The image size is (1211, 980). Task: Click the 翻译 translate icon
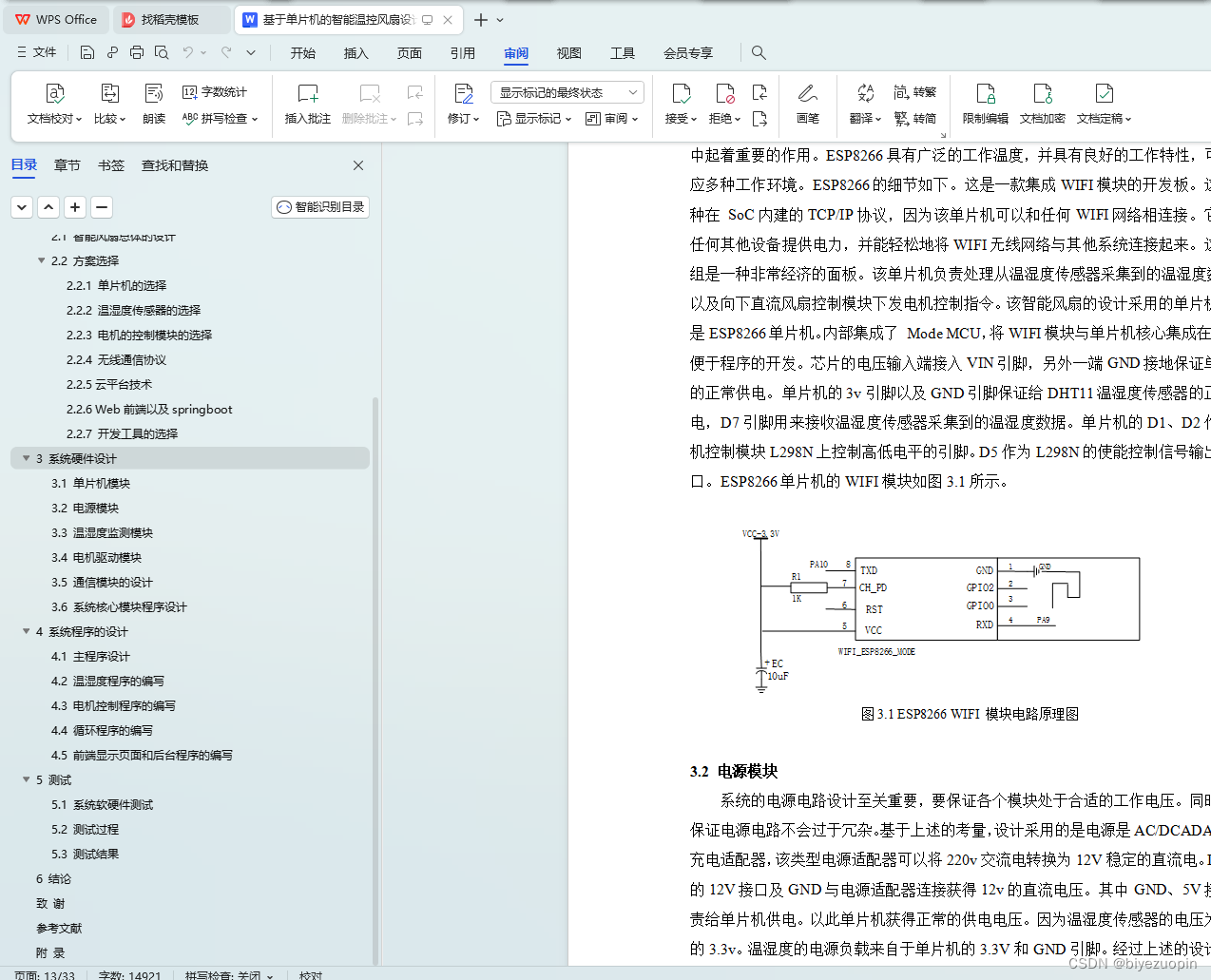point(865,93)
